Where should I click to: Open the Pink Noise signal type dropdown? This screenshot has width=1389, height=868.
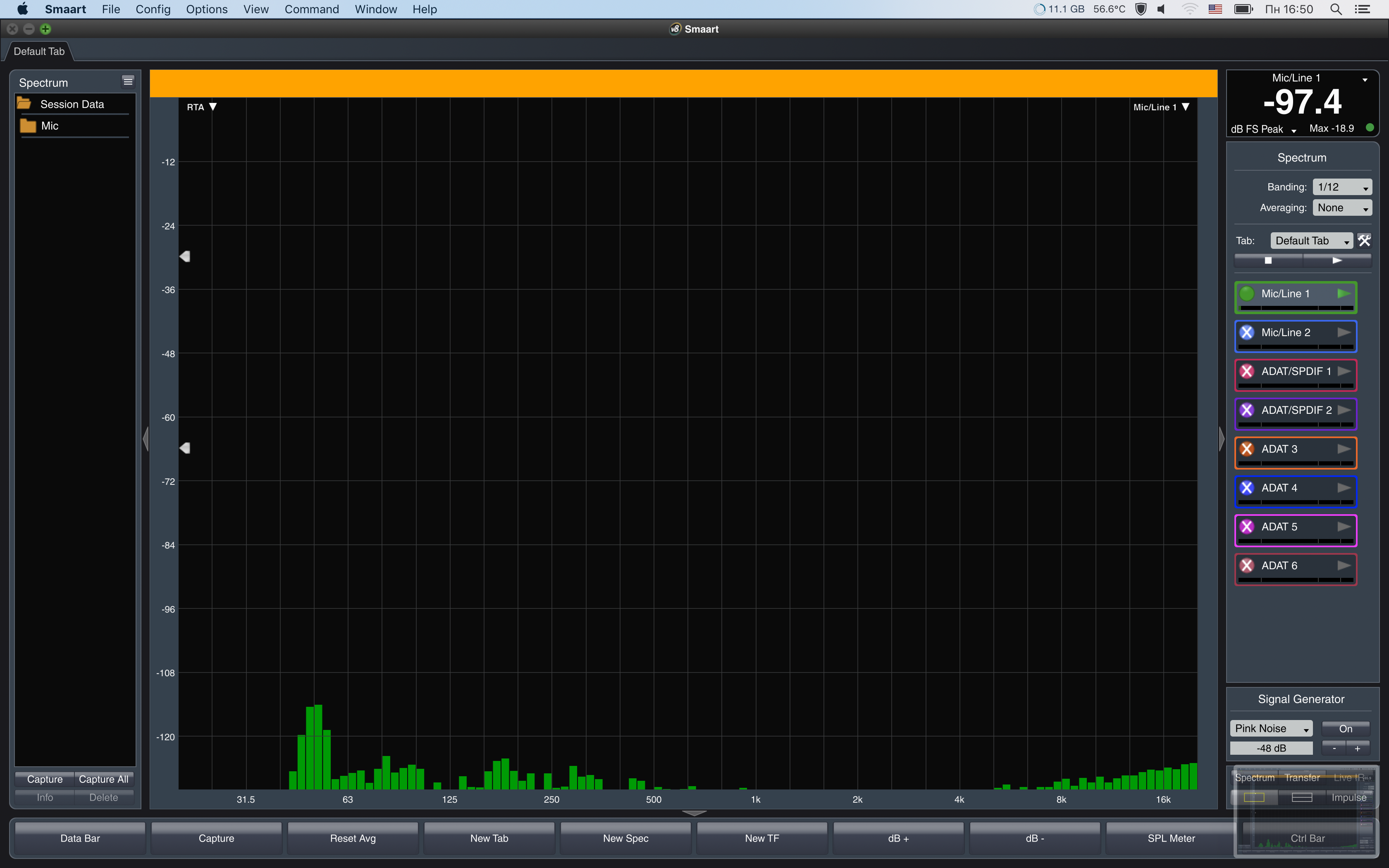[x=1271, y=728]
